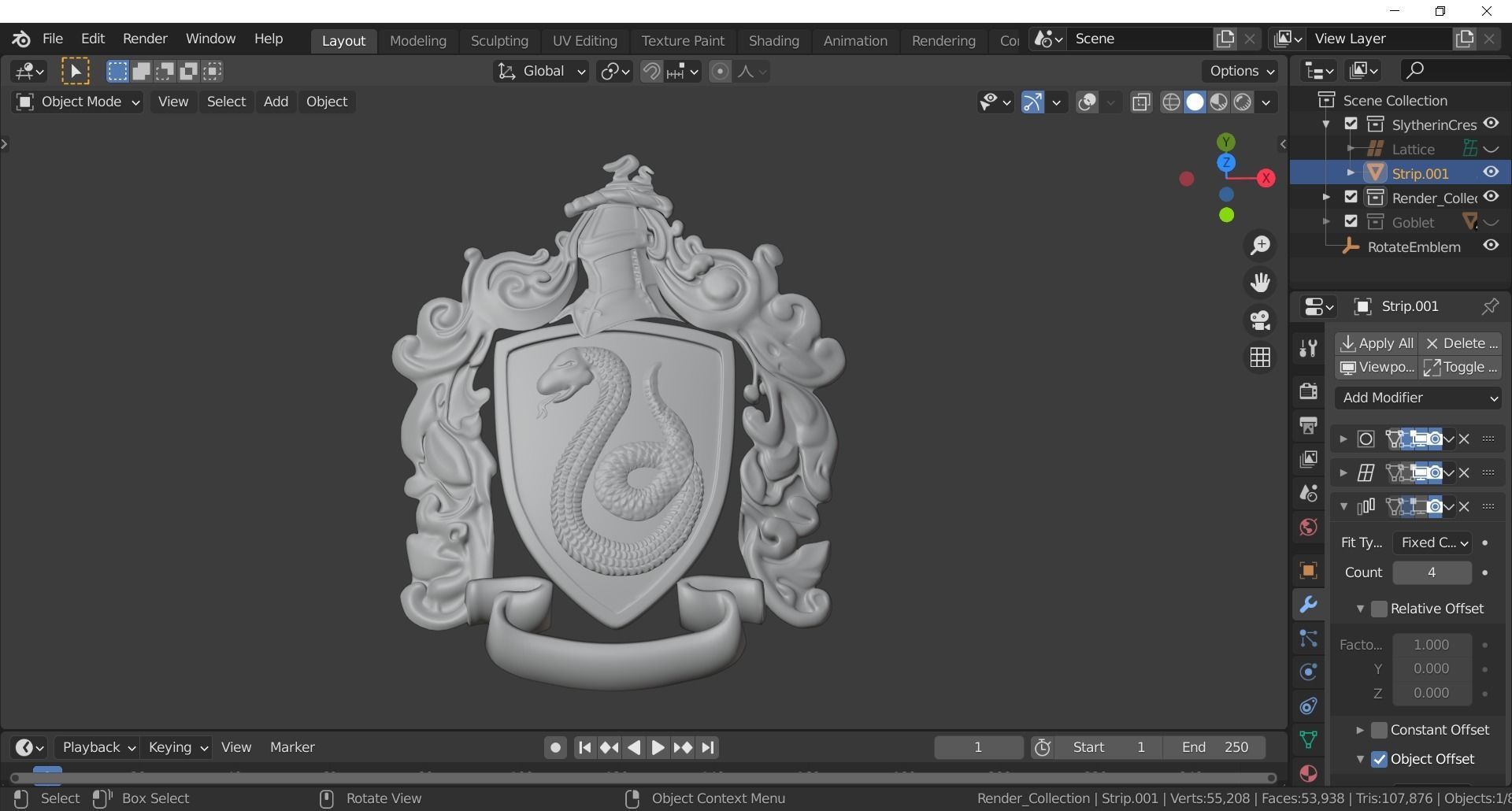1512x811 pixels.
Task: Switch to solid shading
Action: 1195,102
